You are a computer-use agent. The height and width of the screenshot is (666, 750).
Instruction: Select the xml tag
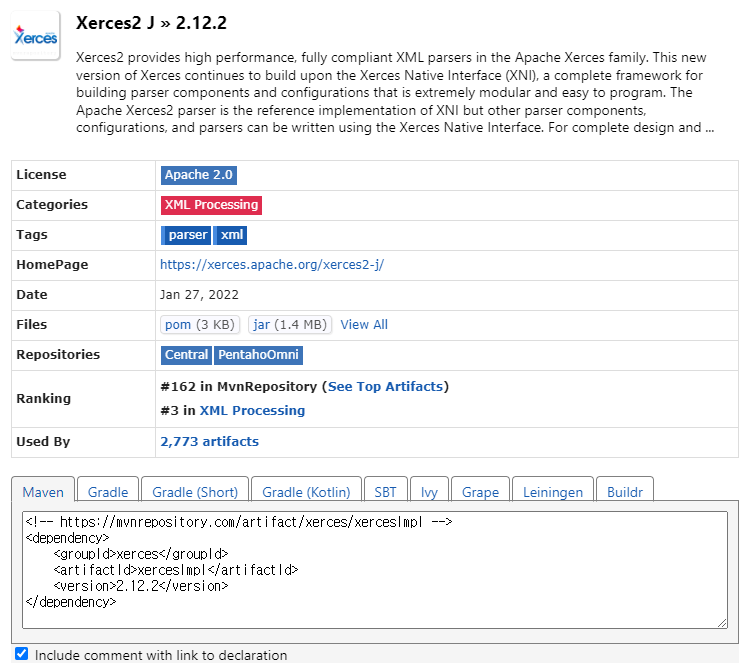pyautogui.click(x=230, y=235)
